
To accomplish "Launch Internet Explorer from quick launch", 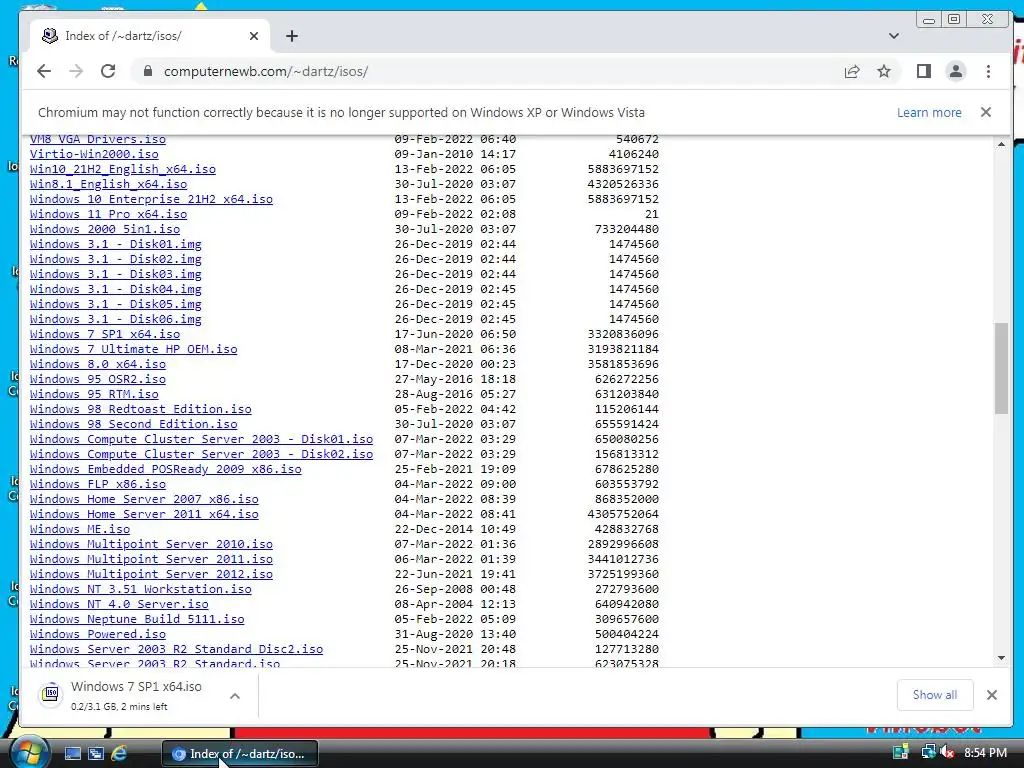I will (119, 753).
